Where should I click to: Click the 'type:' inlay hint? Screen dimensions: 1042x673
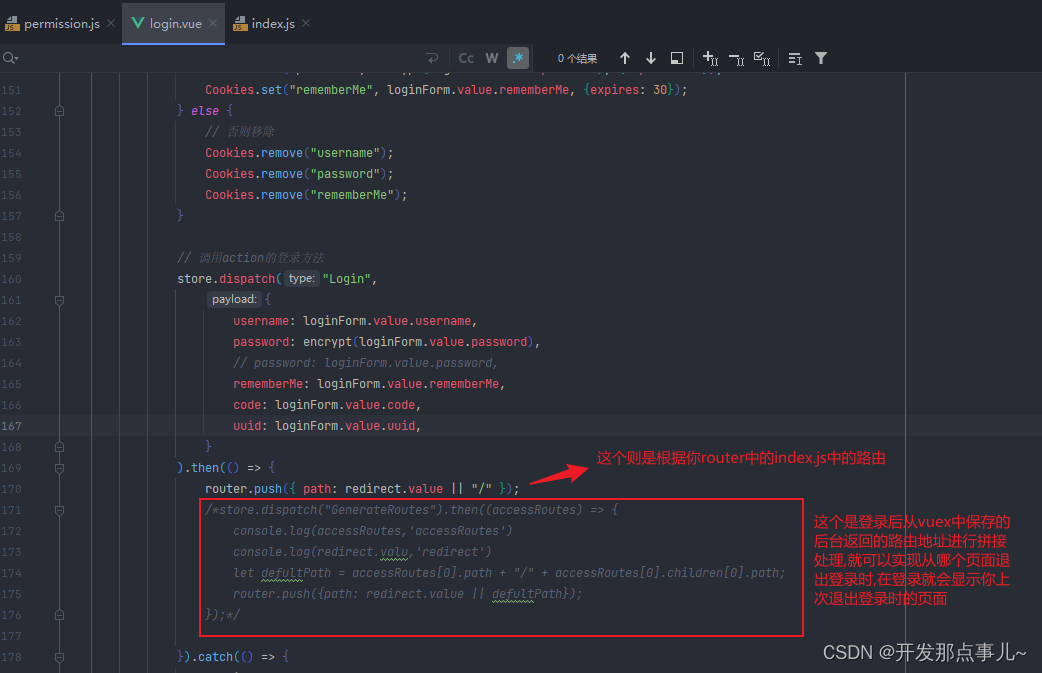[301, 278]
